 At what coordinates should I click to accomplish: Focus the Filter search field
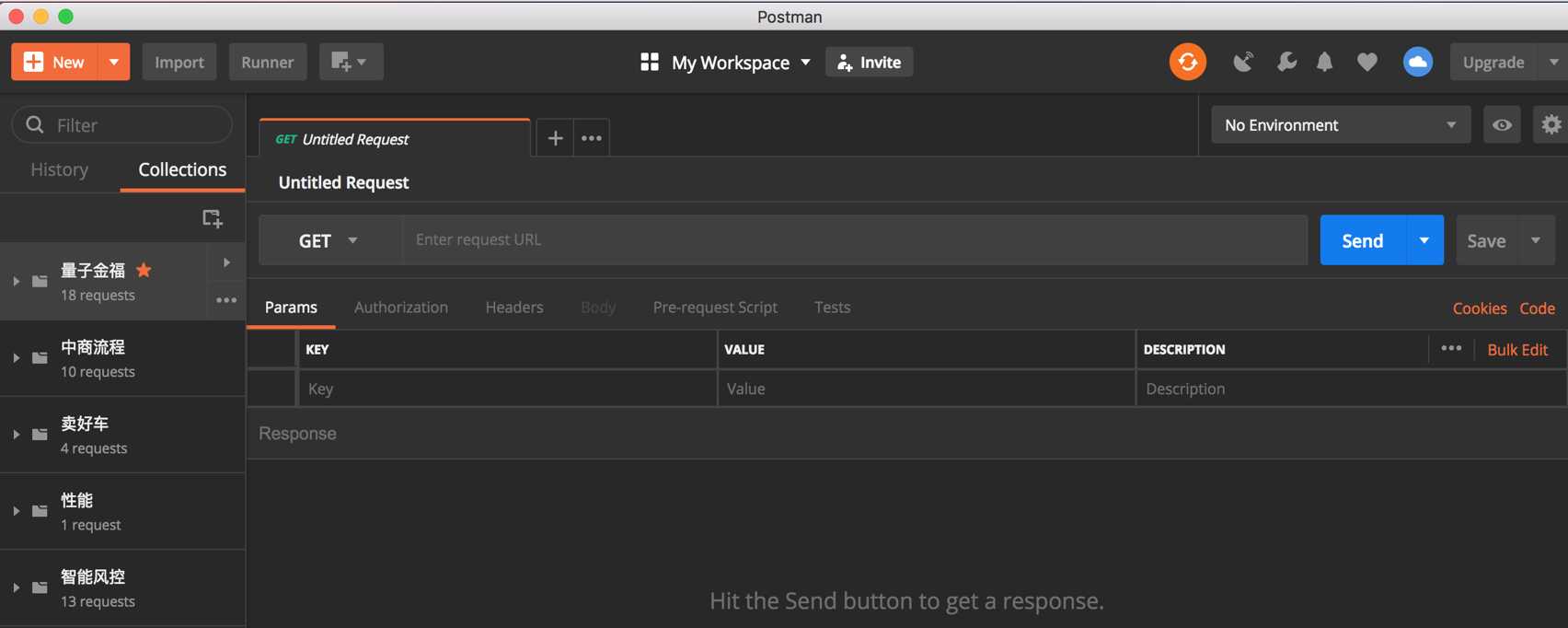point(122,124)
